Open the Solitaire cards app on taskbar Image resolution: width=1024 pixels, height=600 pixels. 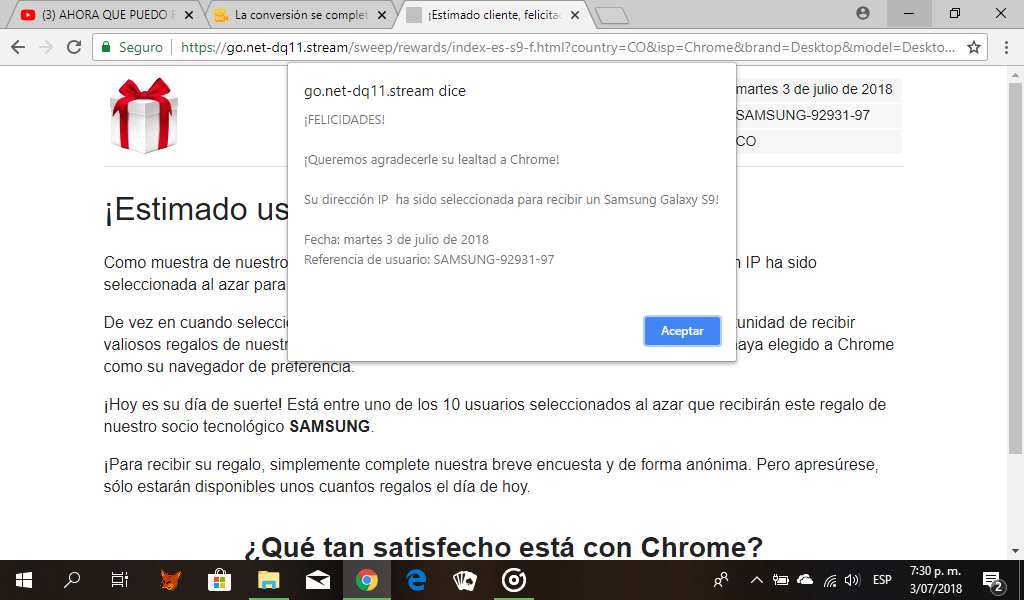coord(465,580)
